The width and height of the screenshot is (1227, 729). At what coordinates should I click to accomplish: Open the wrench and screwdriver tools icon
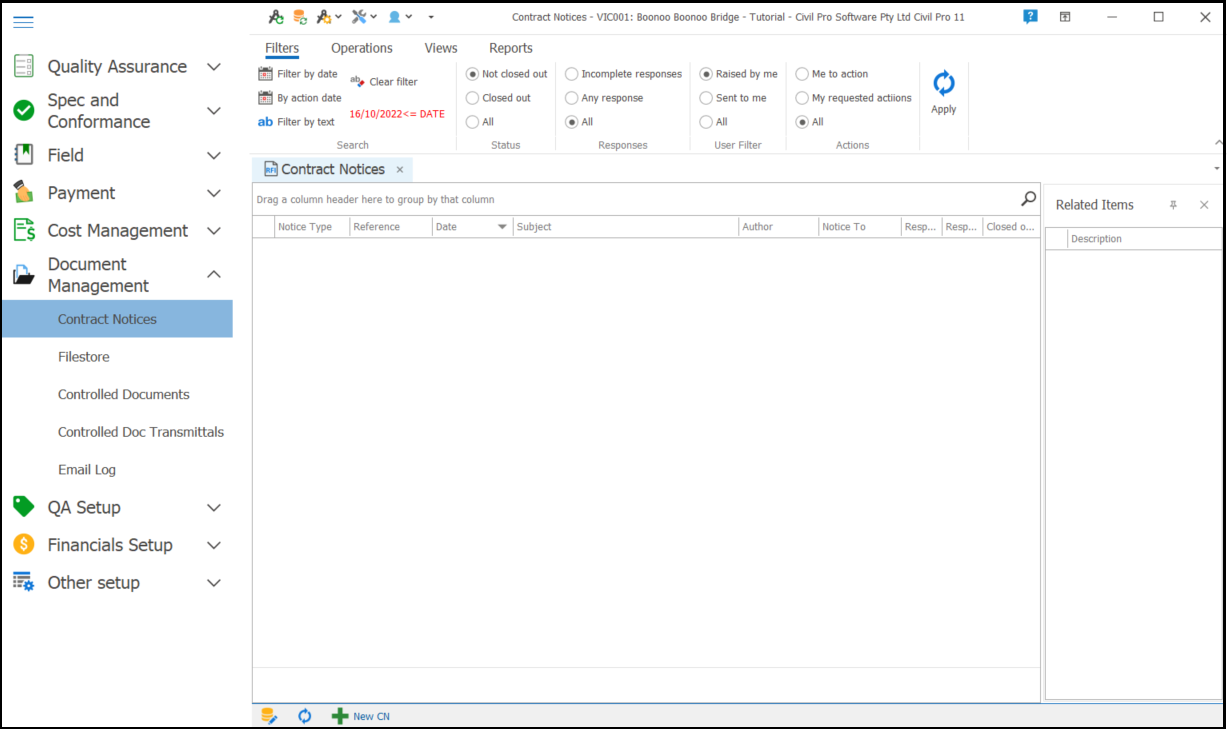point(360,17)
